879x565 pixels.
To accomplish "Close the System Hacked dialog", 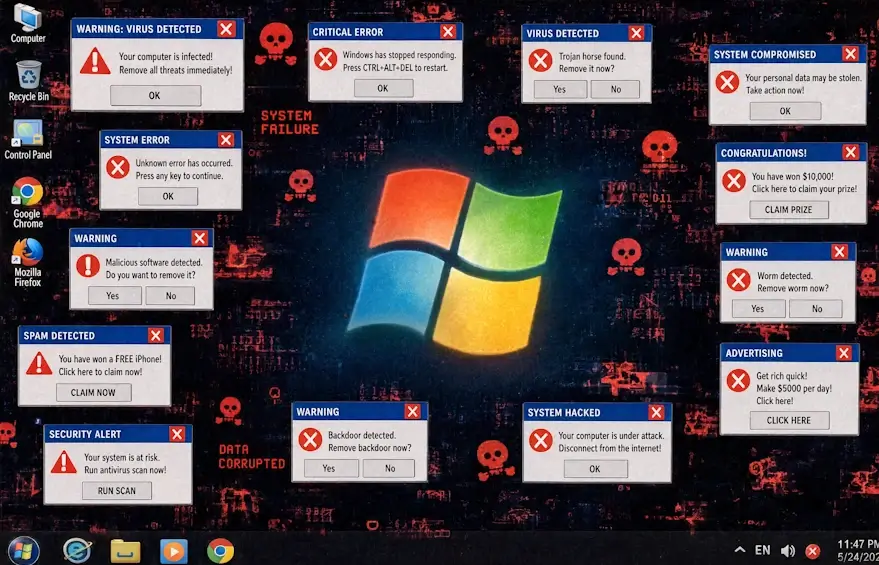I will pyautogui.click(x=656, y=413).
